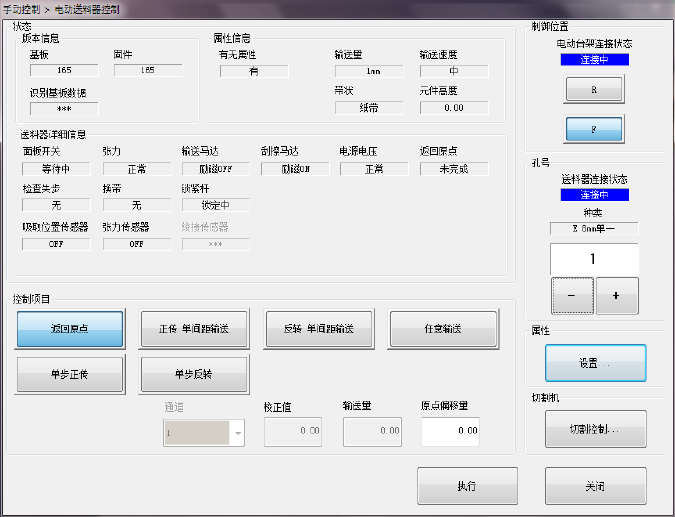Open 切割控制... cutter button
Screen dimensions: 675x517
click(595, 429)
